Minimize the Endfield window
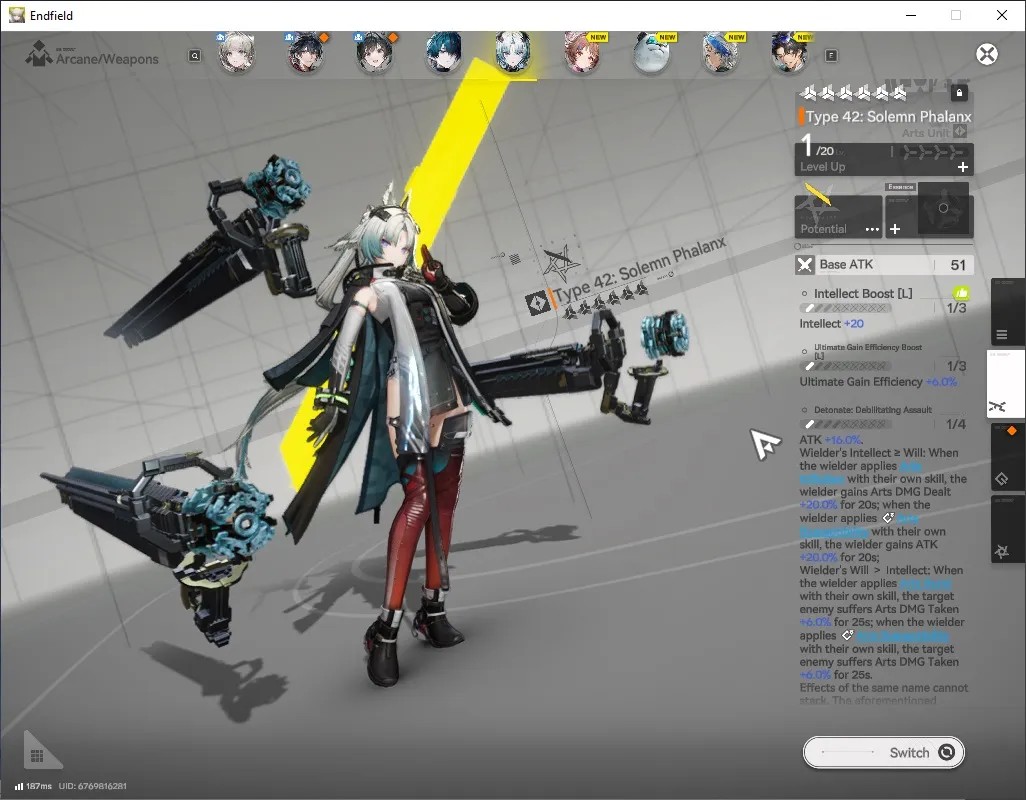 pyautogui.click(x=910, y=15)
